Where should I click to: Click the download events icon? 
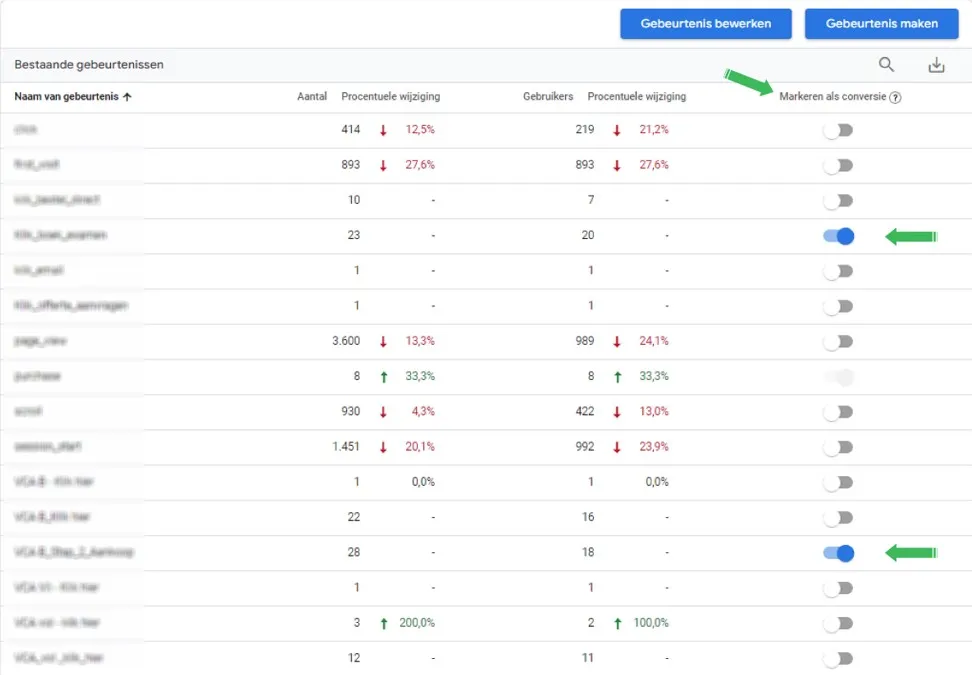[x=936, y=65]
